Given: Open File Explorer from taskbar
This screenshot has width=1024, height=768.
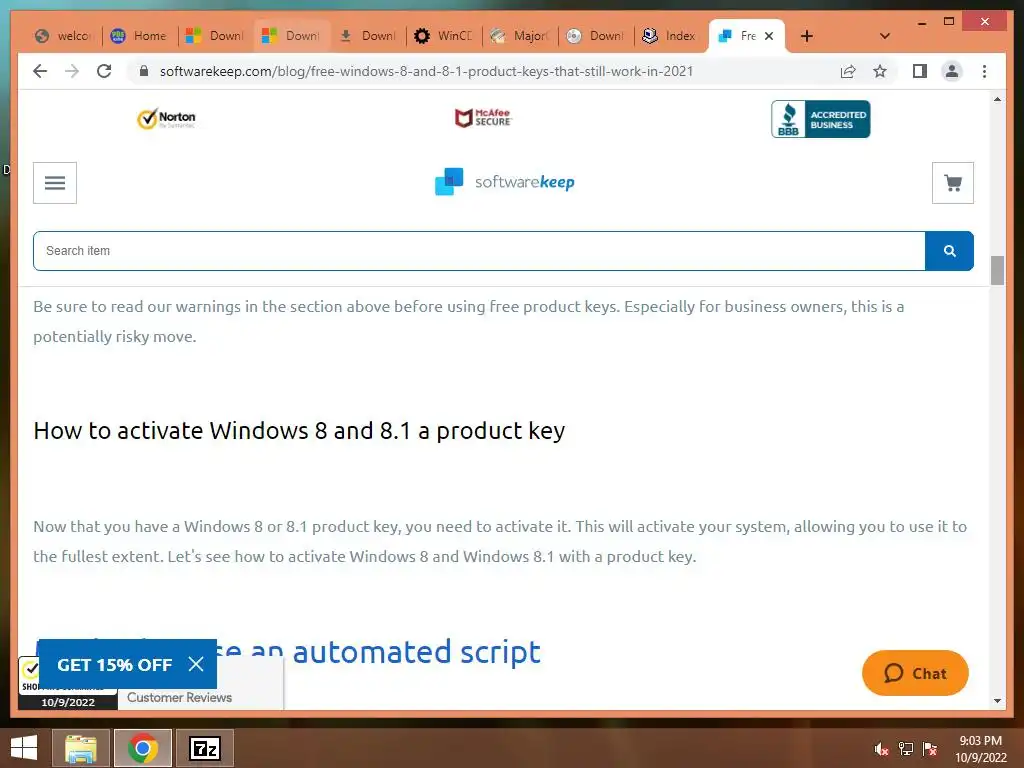Looking at the screenshot, I should [x=81, y=748].
